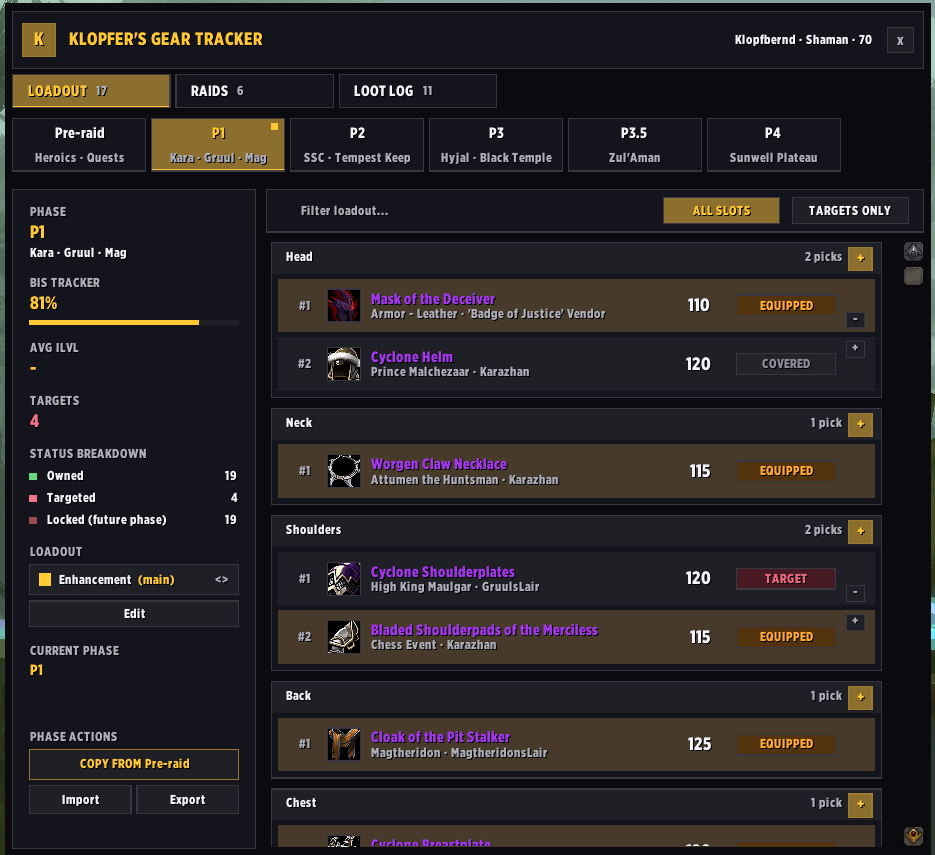This screenshot has width=935, height=855.
Task: Click the yellow Enhancement loadout color swatch
Action: tap(45, 580)
